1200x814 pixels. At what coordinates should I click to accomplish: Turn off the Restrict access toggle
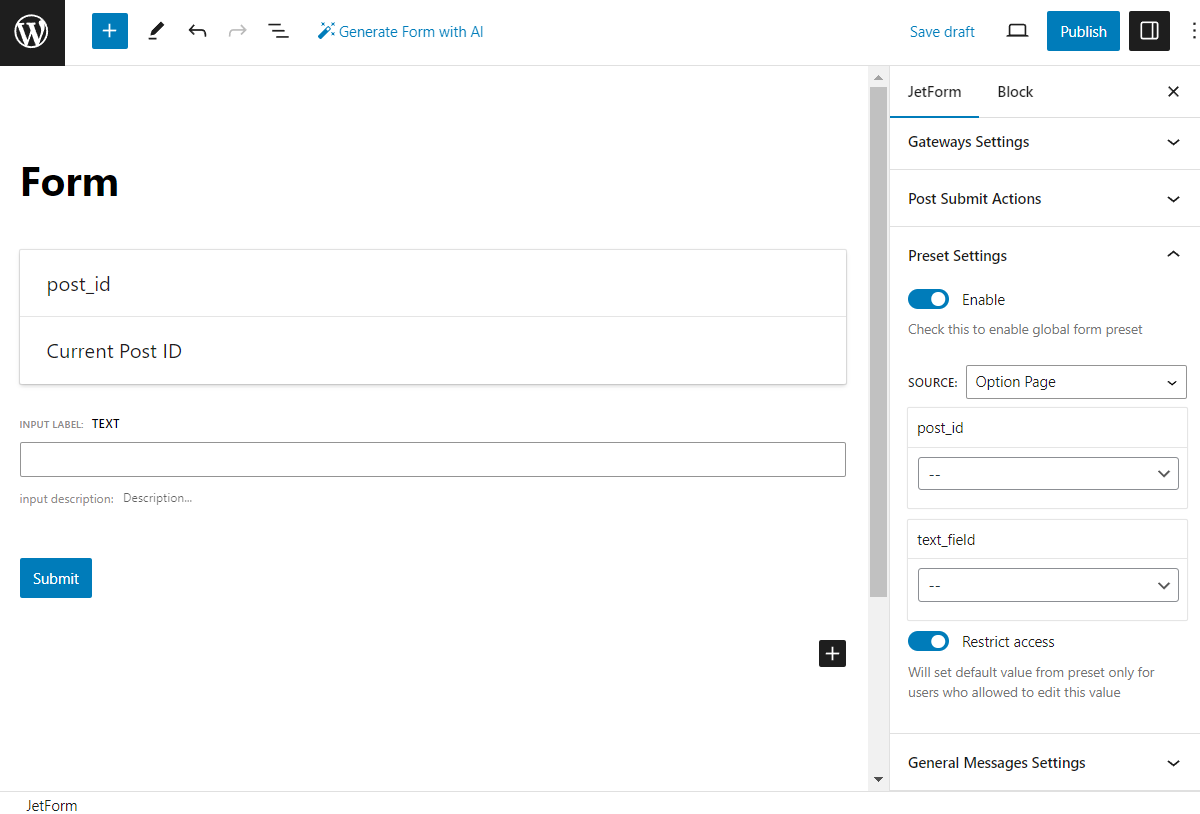928,641
